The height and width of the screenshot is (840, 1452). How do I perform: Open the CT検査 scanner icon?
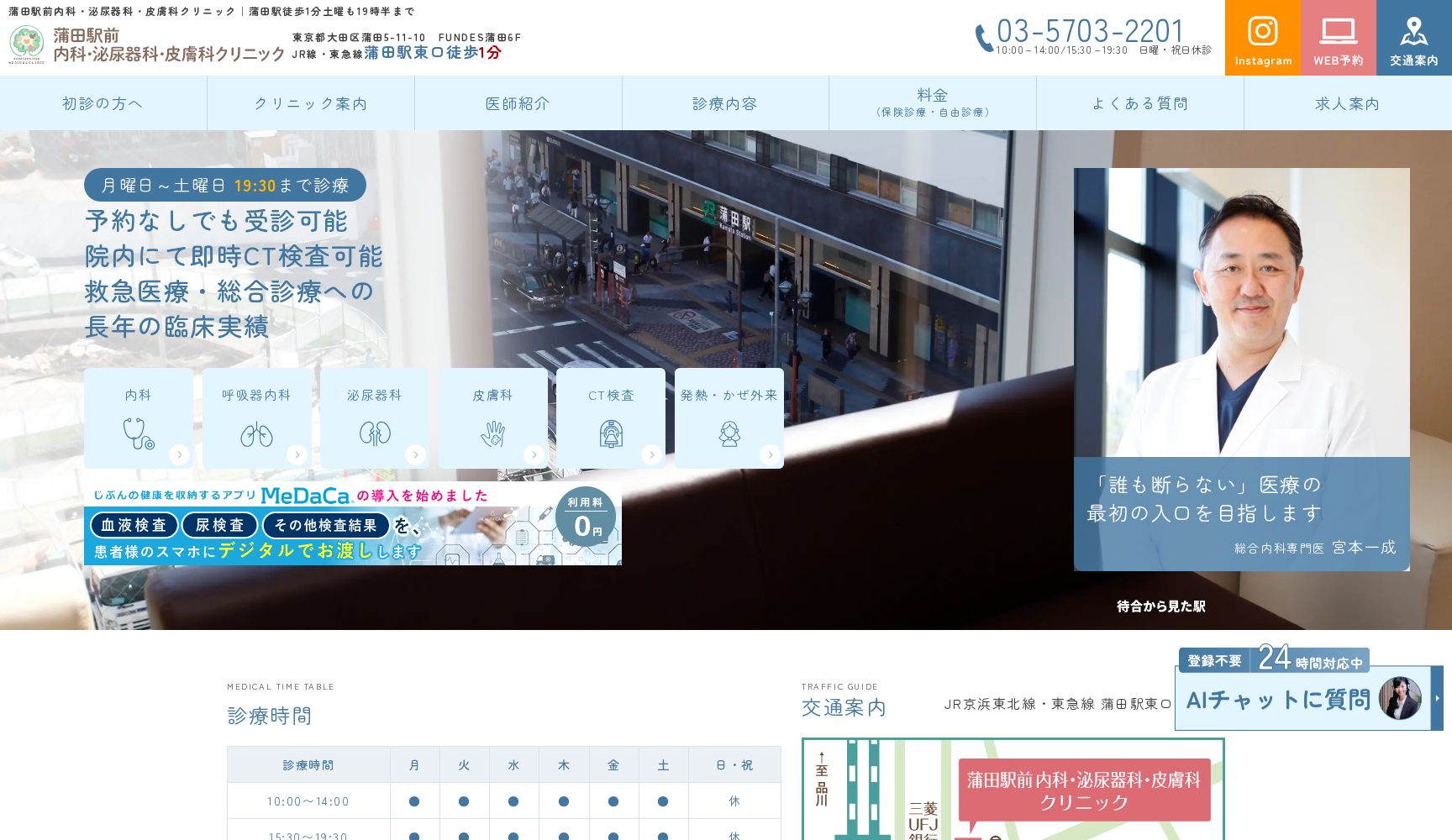(x=610, y=433)
